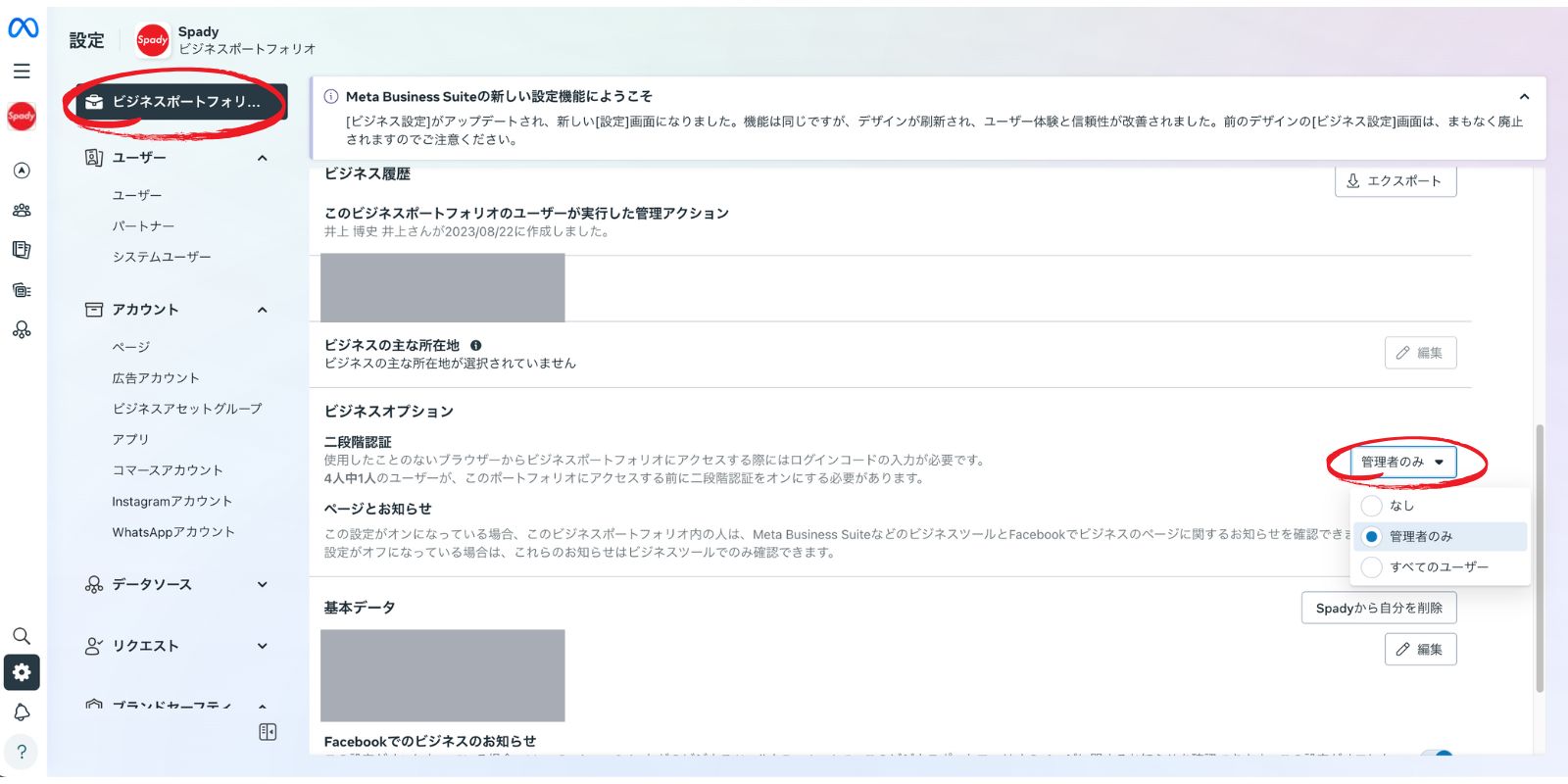Click info icon in Meta Business Suite banner
The height and width of the screenshot is (784, 1568).
coord(331,96)
